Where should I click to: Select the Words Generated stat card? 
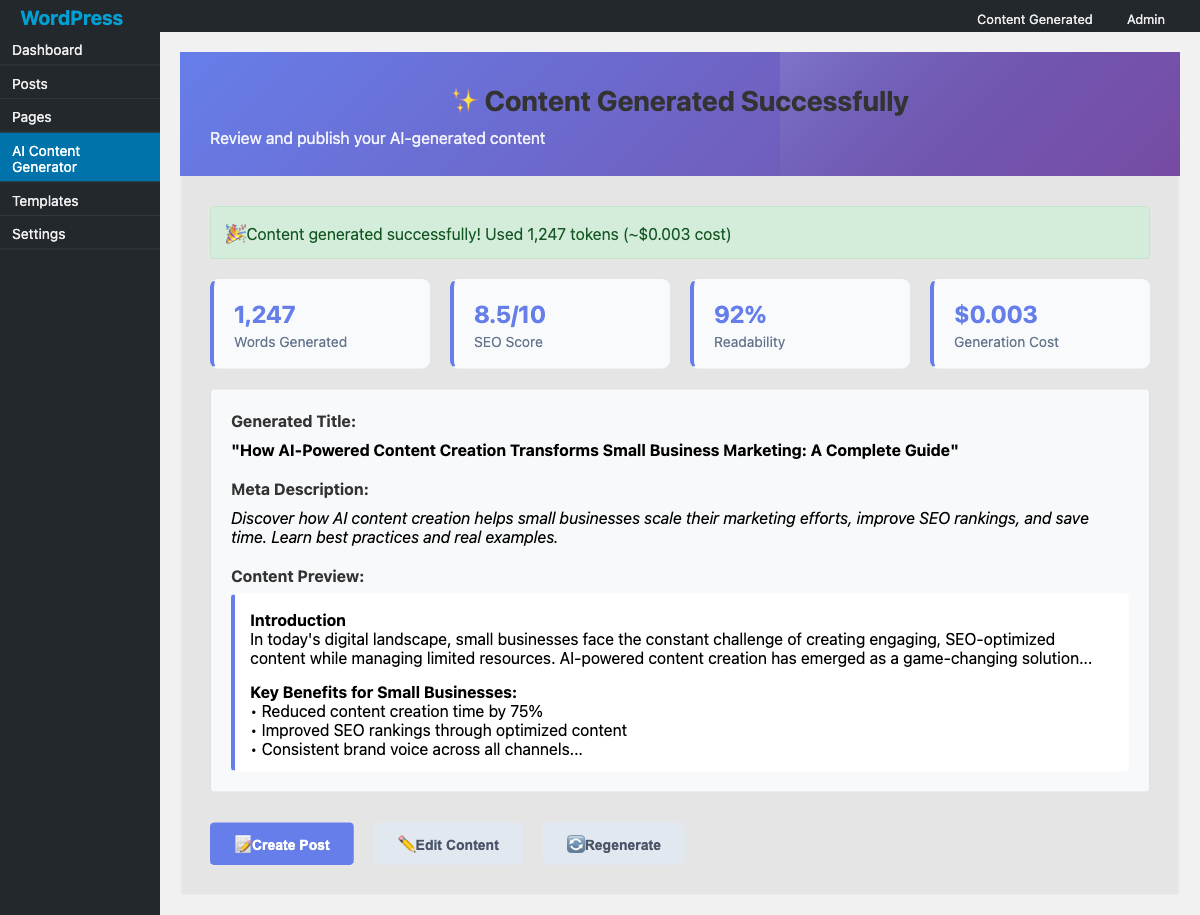[320, 323]
